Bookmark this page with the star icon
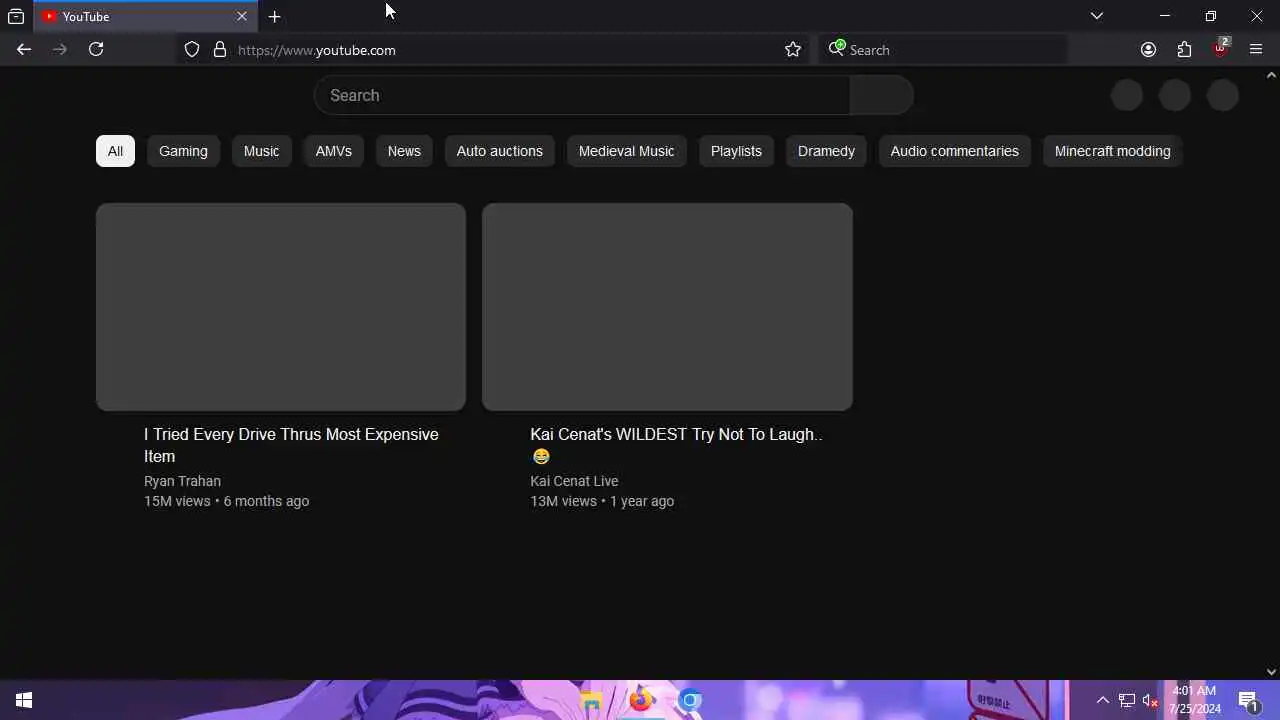Viewport: 1280px width, 720px height. (x=793, y=49)
